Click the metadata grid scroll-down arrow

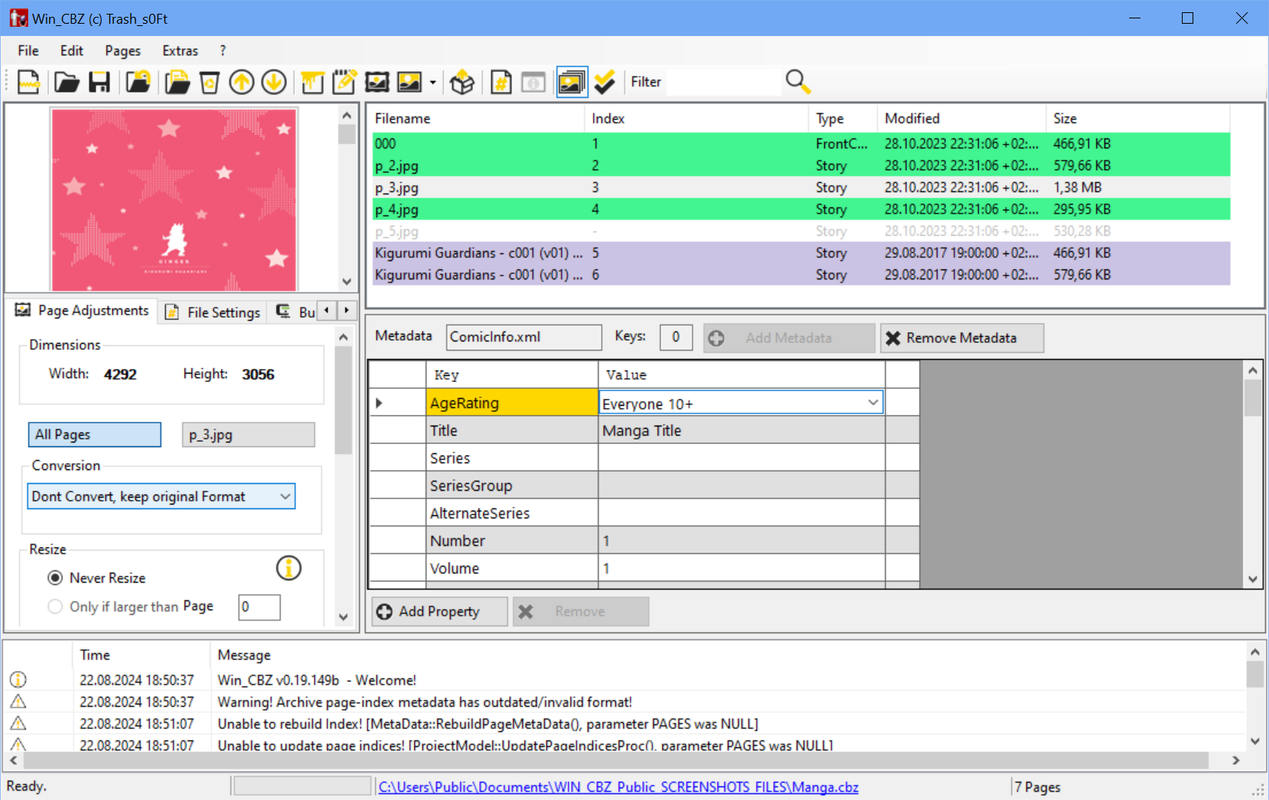[x=1253, y=579]
